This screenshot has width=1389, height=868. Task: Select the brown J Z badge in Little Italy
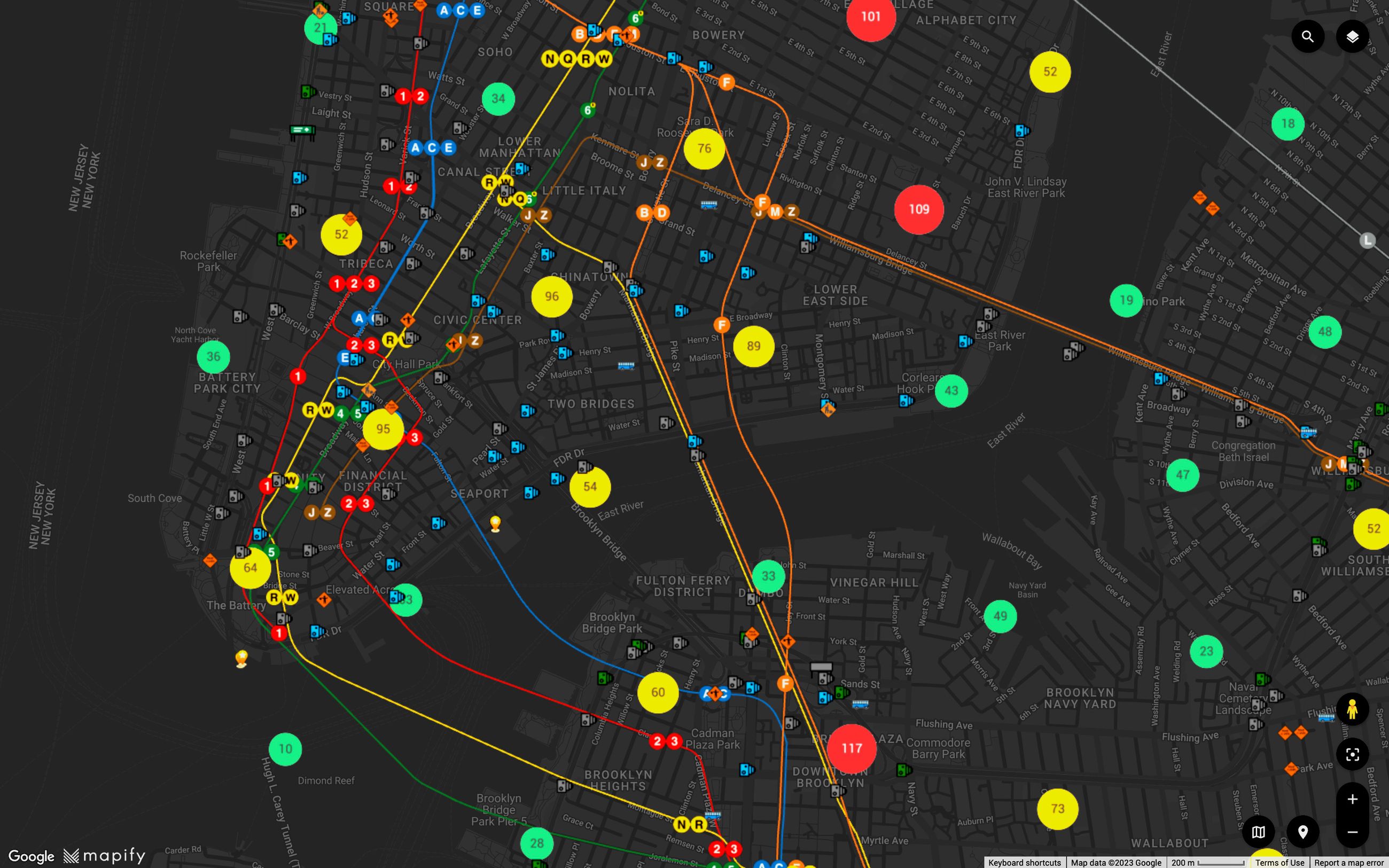click(535, 215)
